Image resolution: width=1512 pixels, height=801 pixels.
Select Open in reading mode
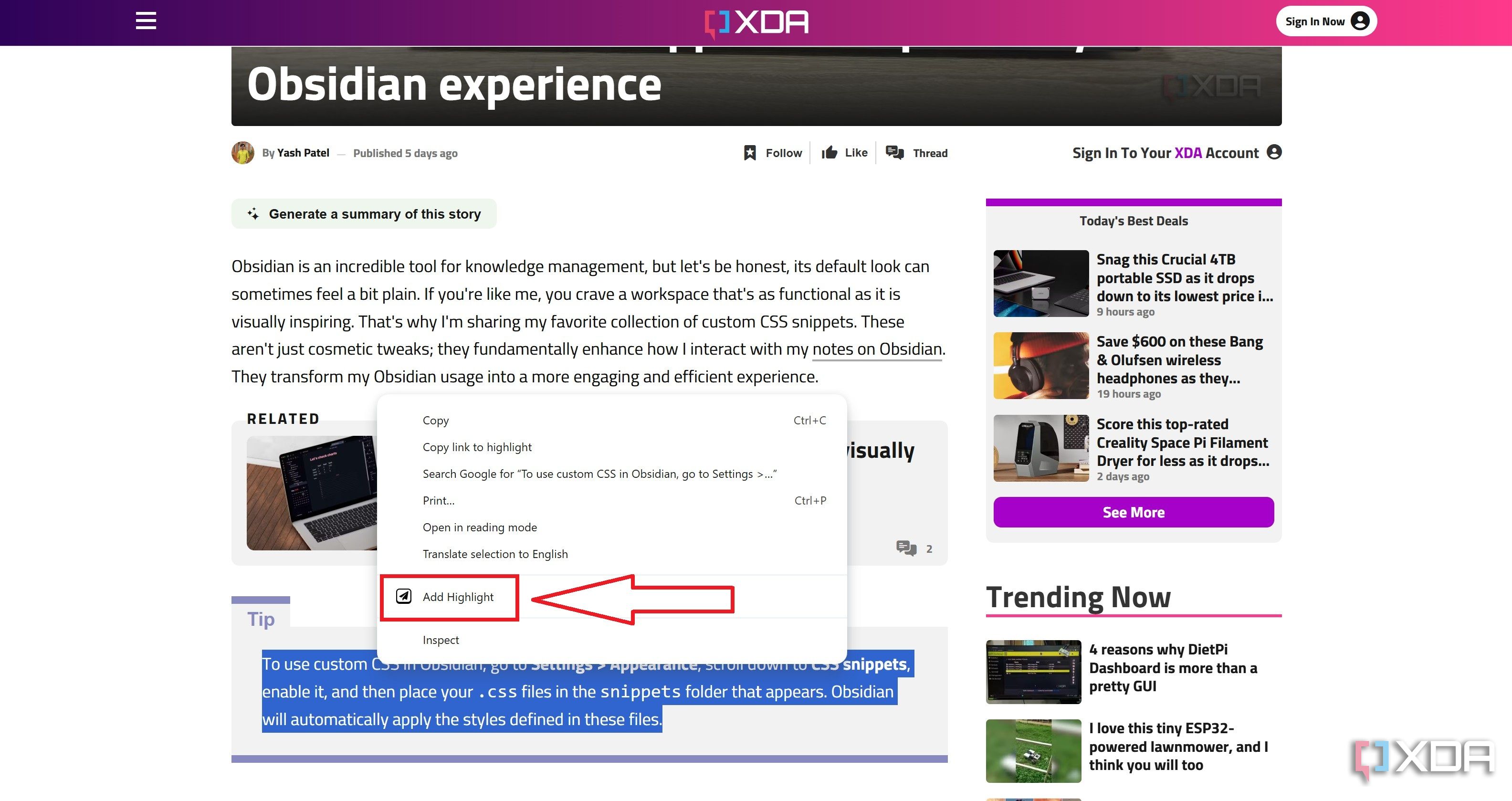(x=611, y=527)
